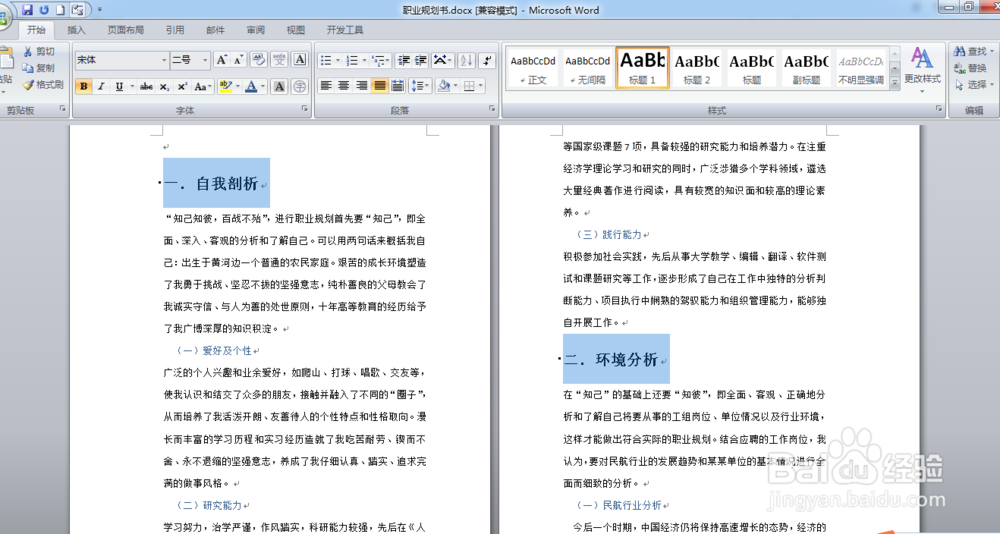Switch to the Review (审阅) tab
The image size is (1000, 534).
point(256,30)
